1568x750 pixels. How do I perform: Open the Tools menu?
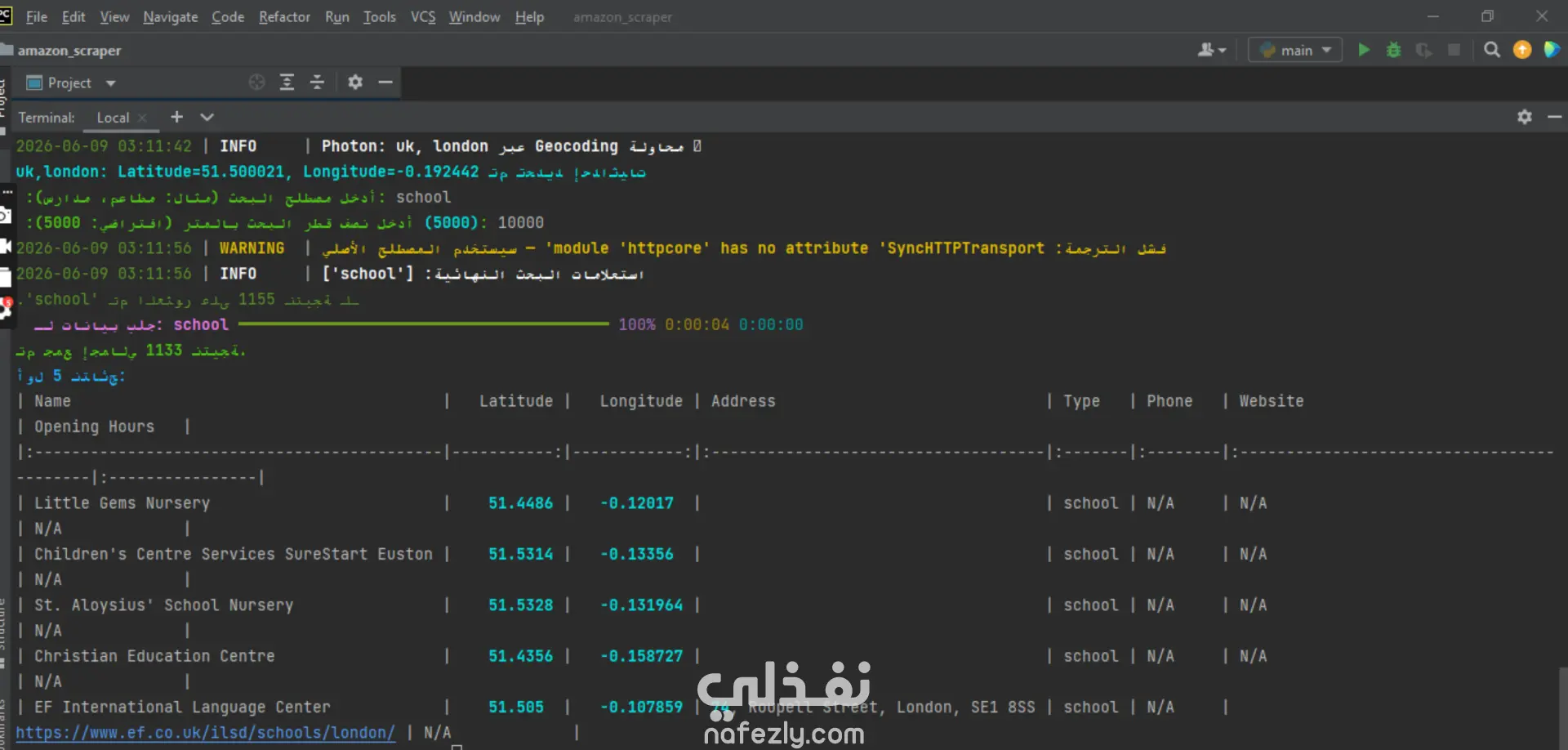[380, 16]
